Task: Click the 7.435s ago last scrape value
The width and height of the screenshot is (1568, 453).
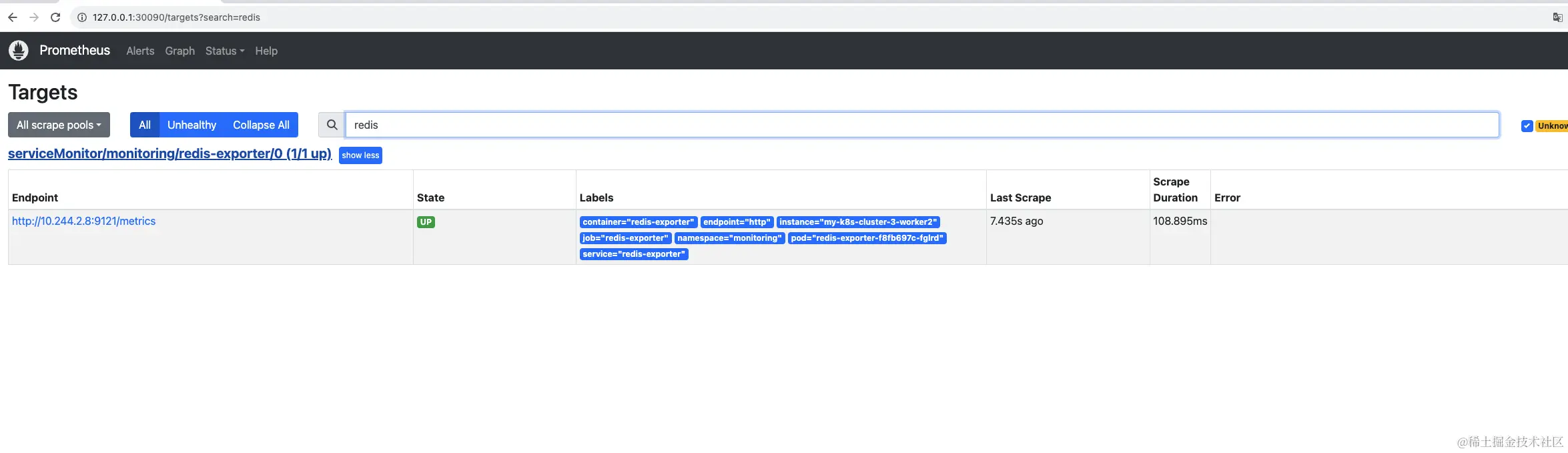Action: click(1016, 221)
